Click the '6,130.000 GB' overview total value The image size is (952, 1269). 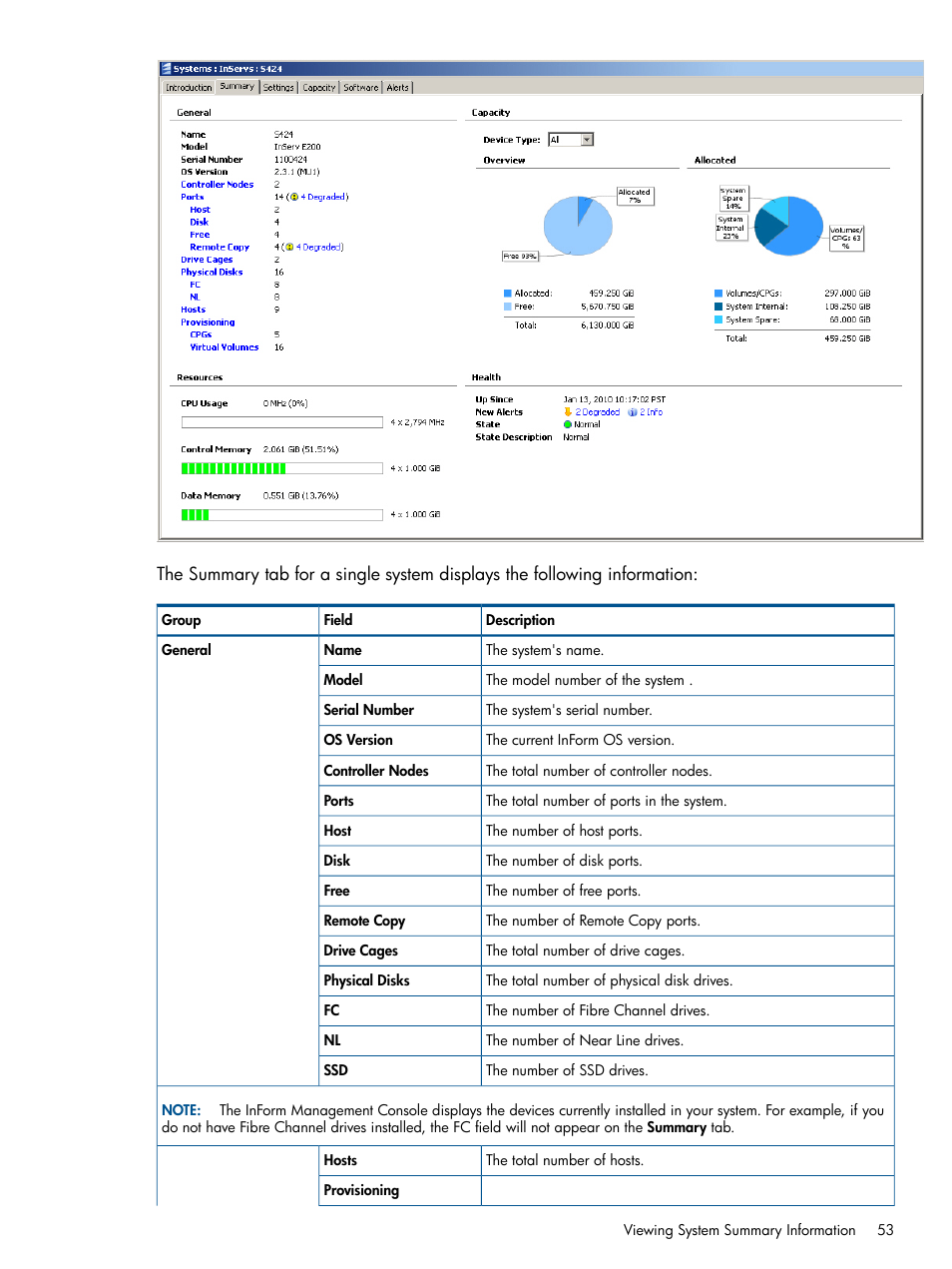click(608, 325)
